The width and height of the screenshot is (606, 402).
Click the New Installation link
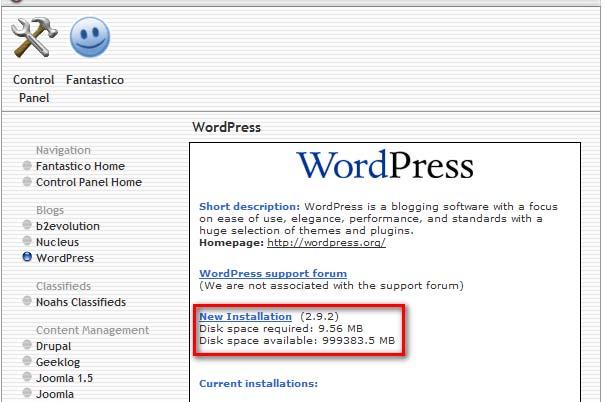(245, 316)
